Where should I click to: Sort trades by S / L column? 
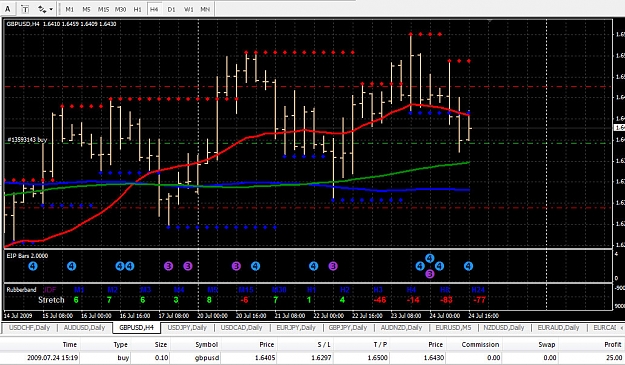[x=324, y=345]
